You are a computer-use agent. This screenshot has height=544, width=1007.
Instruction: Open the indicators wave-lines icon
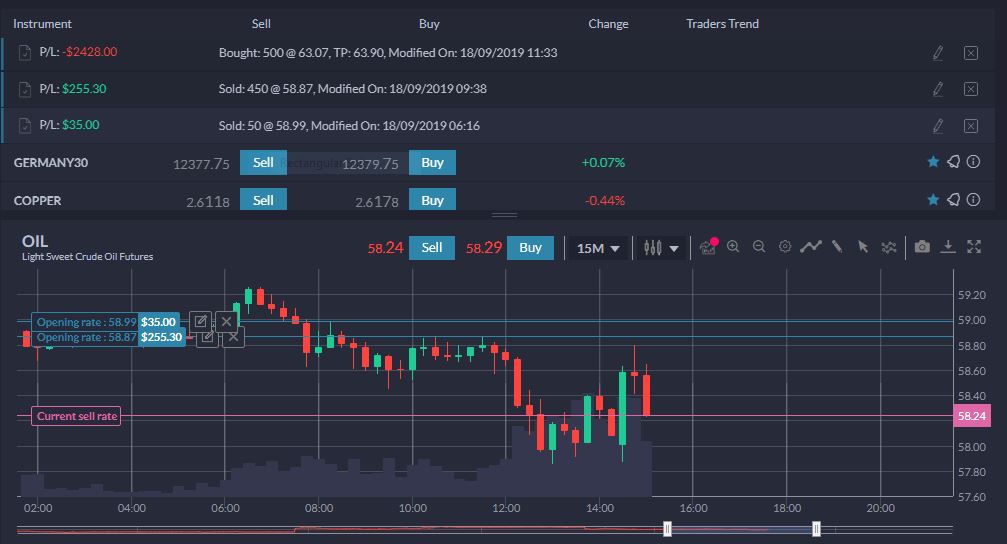click(x=889, y=247)
